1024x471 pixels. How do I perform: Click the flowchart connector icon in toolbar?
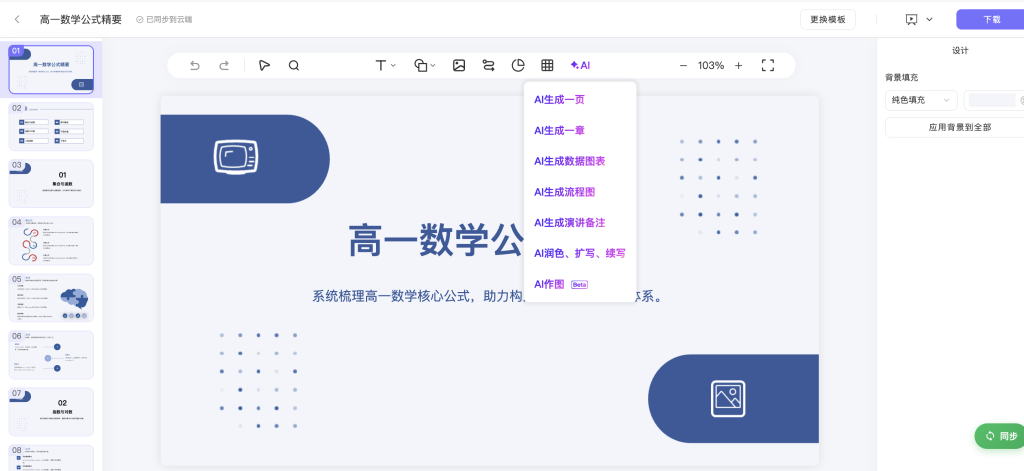coord(488,65)
